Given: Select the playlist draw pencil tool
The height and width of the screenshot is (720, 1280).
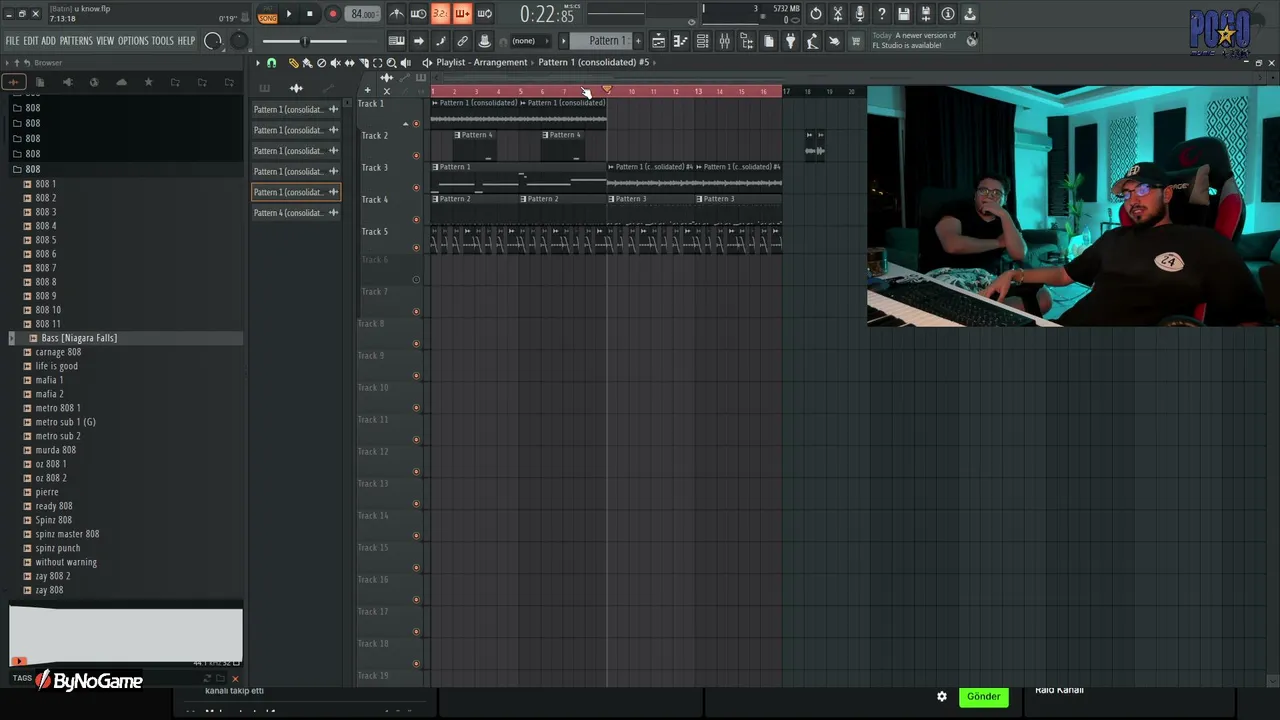Looking at the screenshot, I should (x=294, y=63).
